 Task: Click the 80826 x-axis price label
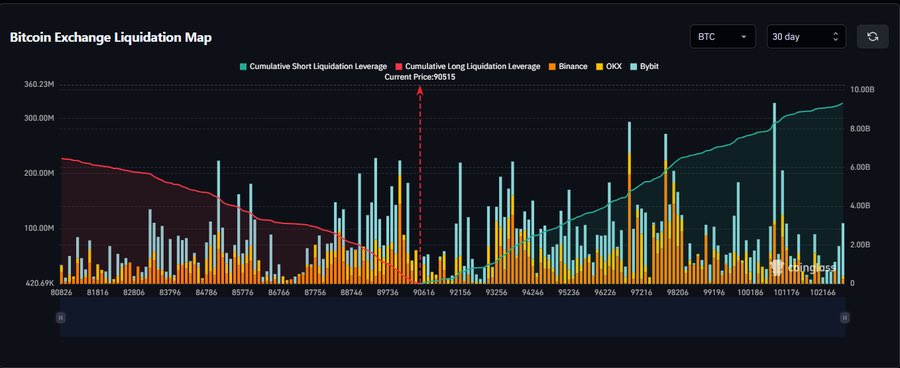(61, 292)
